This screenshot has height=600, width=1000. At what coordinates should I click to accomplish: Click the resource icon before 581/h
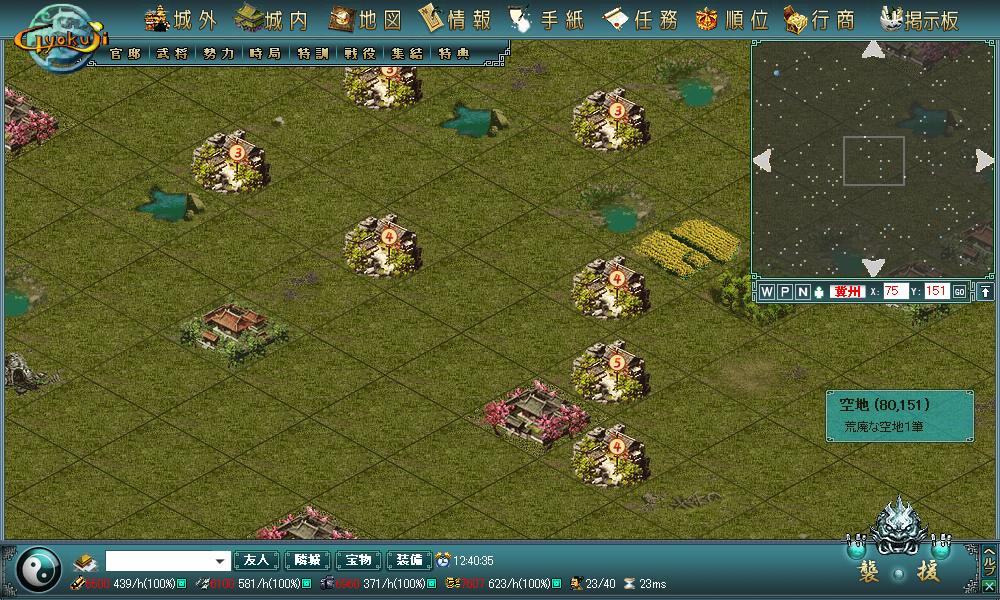[202, 583]
